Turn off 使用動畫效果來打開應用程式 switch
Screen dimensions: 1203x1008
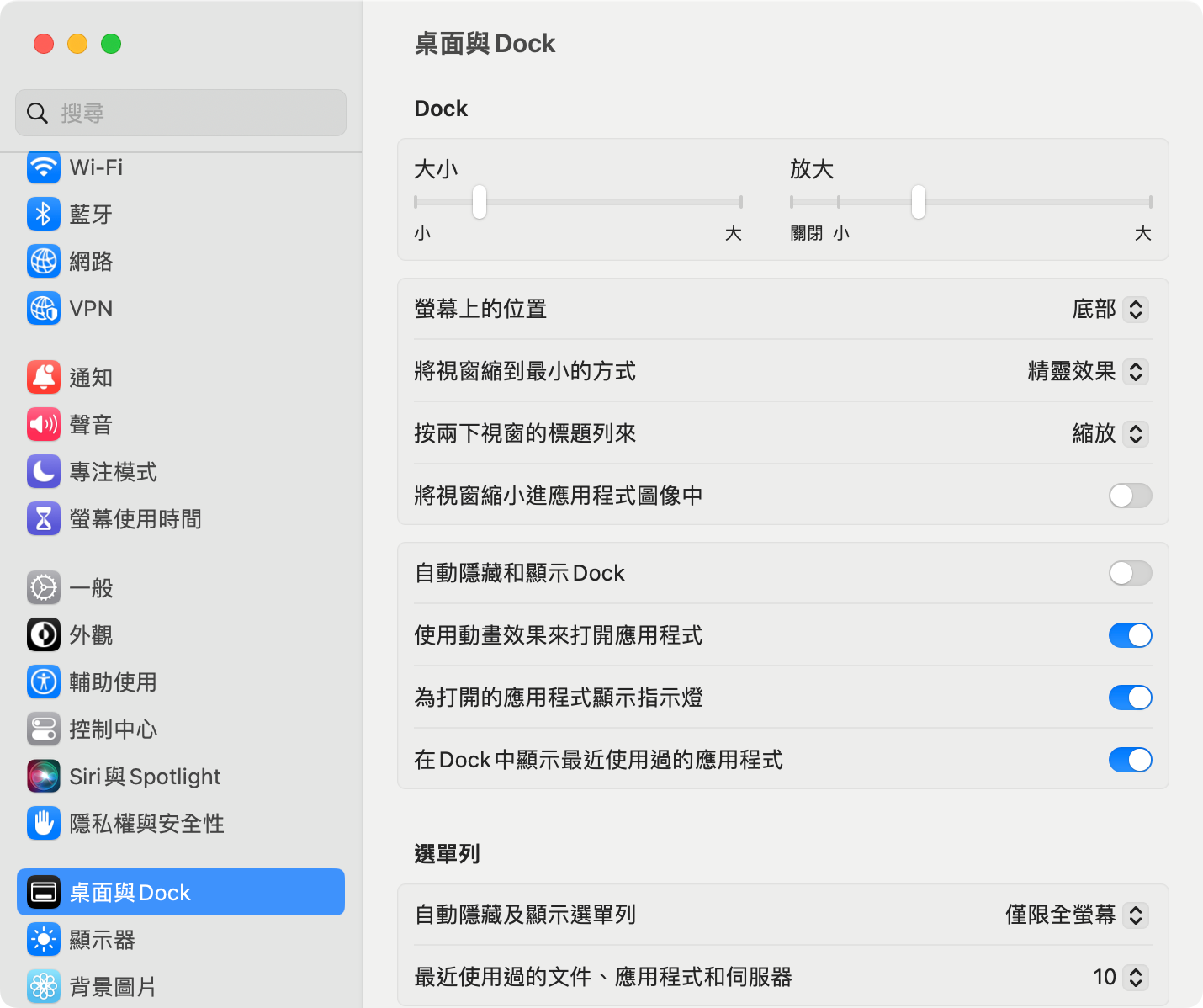(1130, 635)
